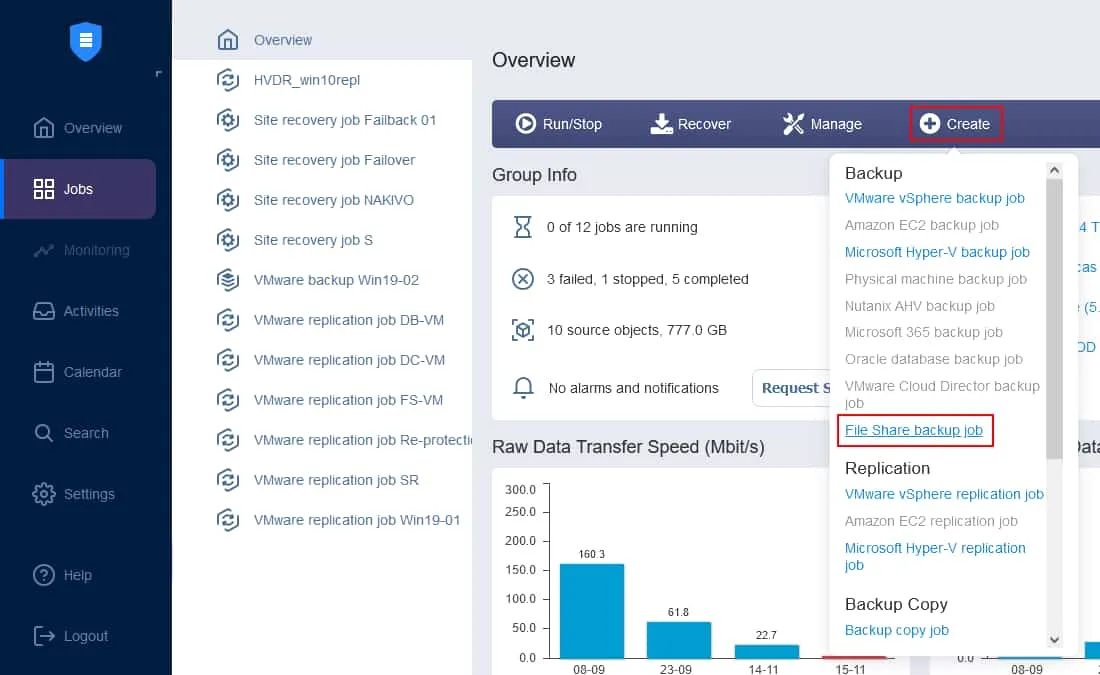Click the Logout icon in sidebar
The height and width of the screenshot is (675, 1100).
[x=44, y=636]
